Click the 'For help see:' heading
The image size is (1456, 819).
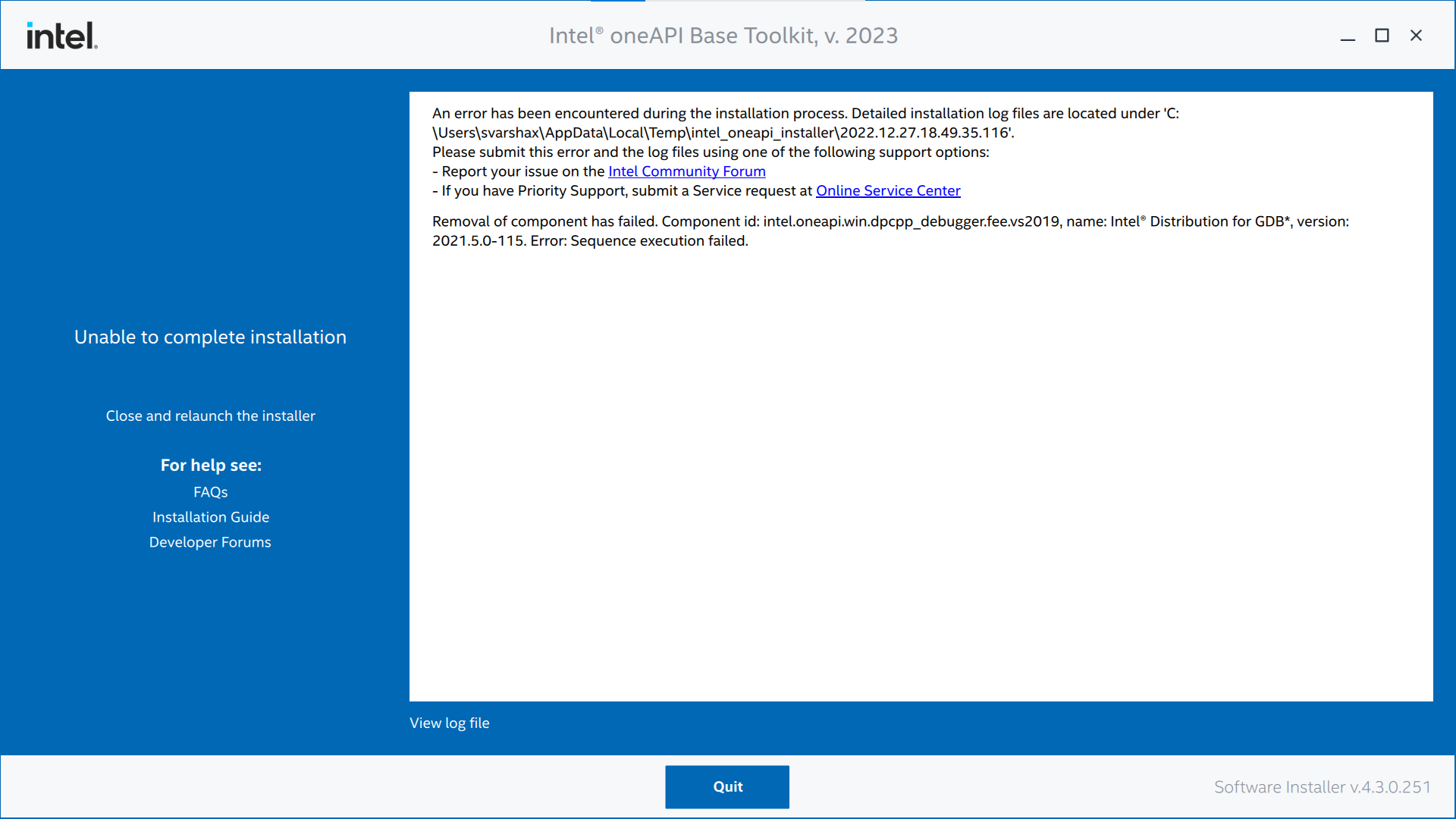tap(210, 465)
